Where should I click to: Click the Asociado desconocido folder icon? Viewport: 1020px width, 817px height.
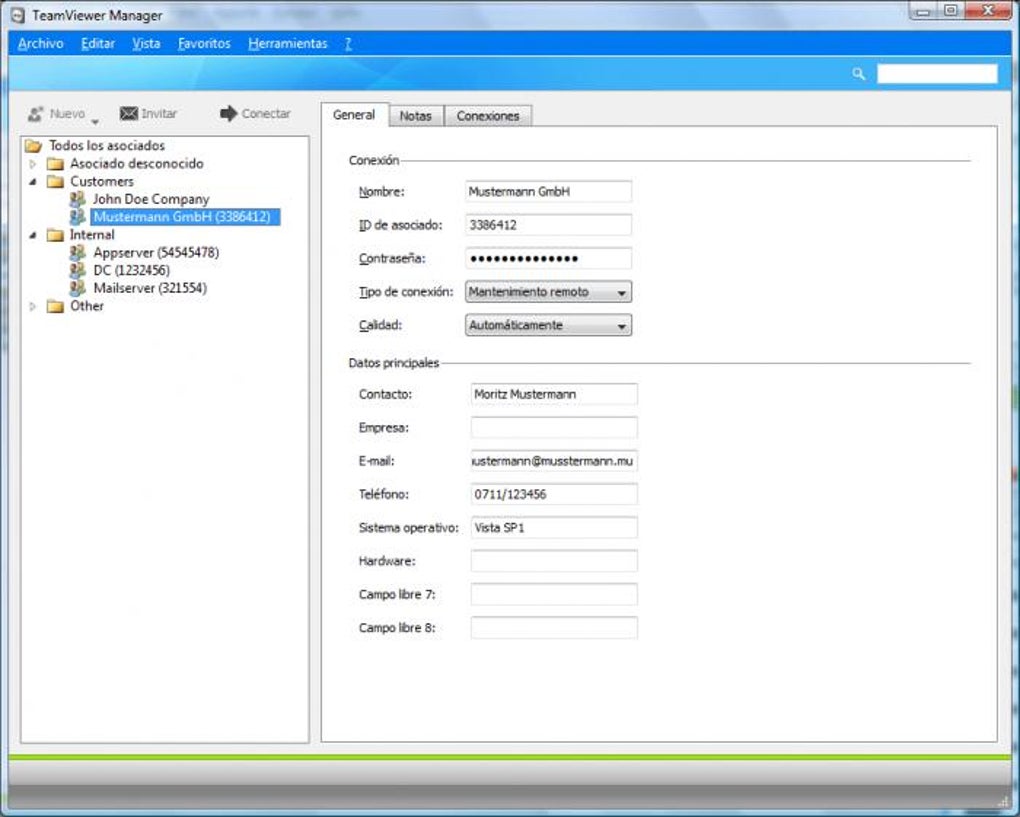tap(55, 164)
